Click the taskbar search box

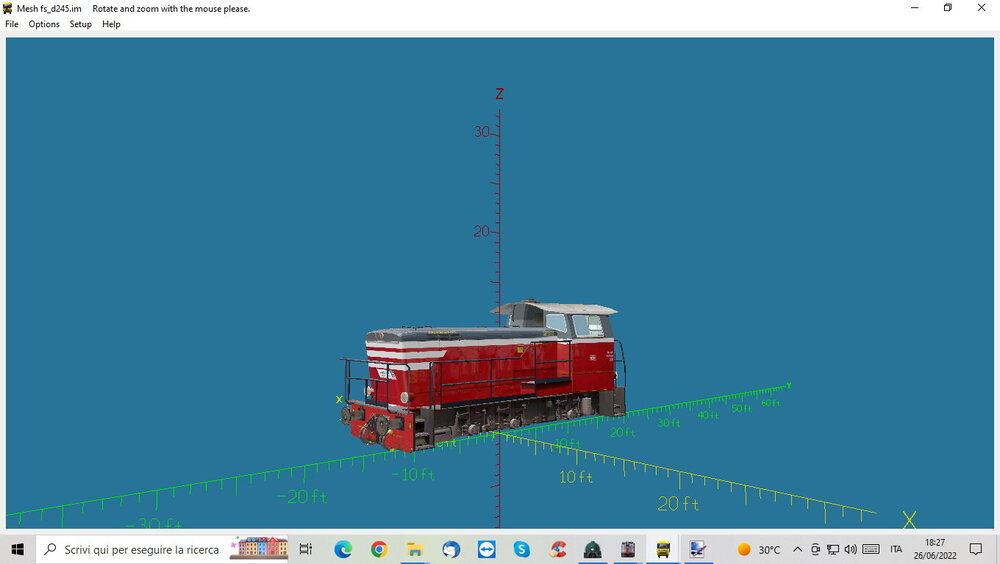coord(162,549)
